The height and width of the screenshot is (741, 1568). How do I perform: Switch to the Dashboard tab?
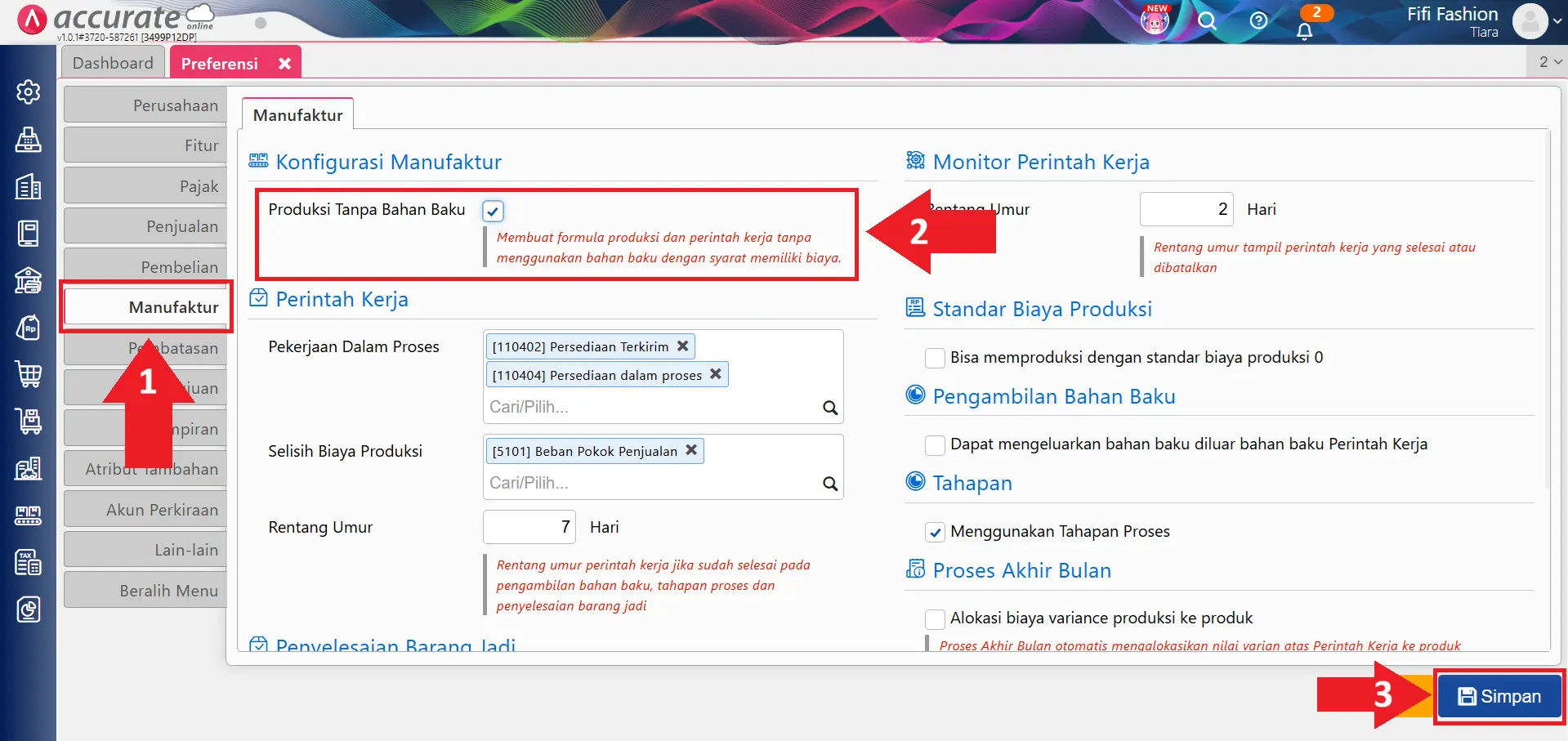pos(113,62)
